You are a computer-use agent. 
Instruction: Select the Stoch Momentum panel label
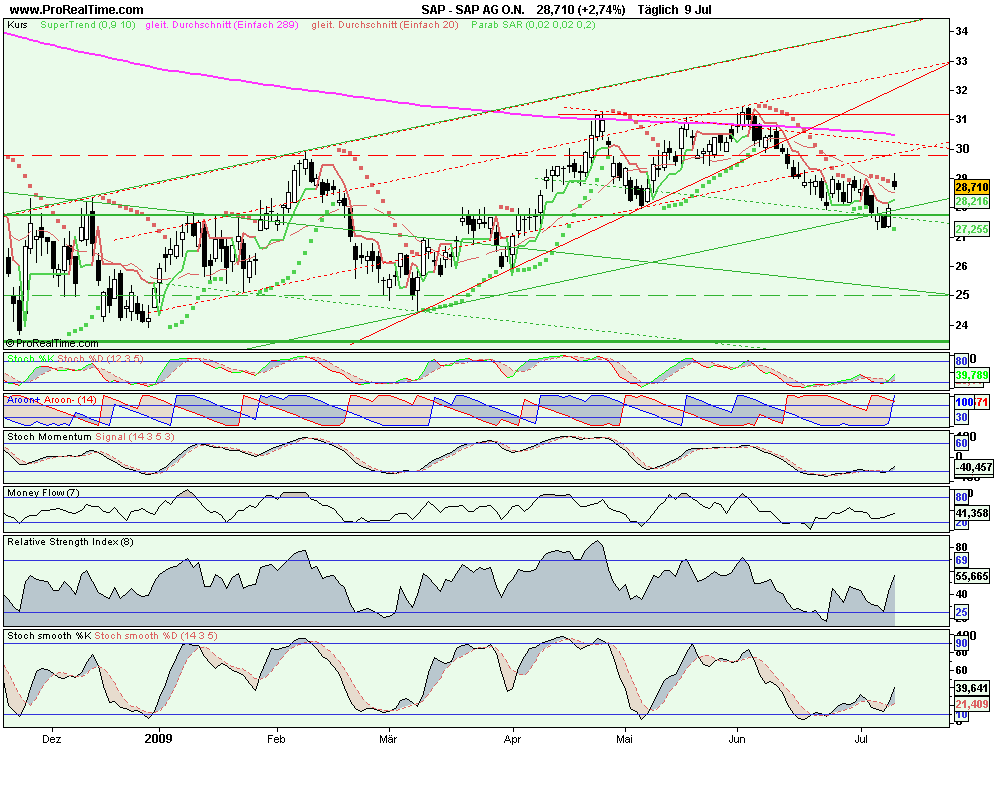tap(49, 437)
